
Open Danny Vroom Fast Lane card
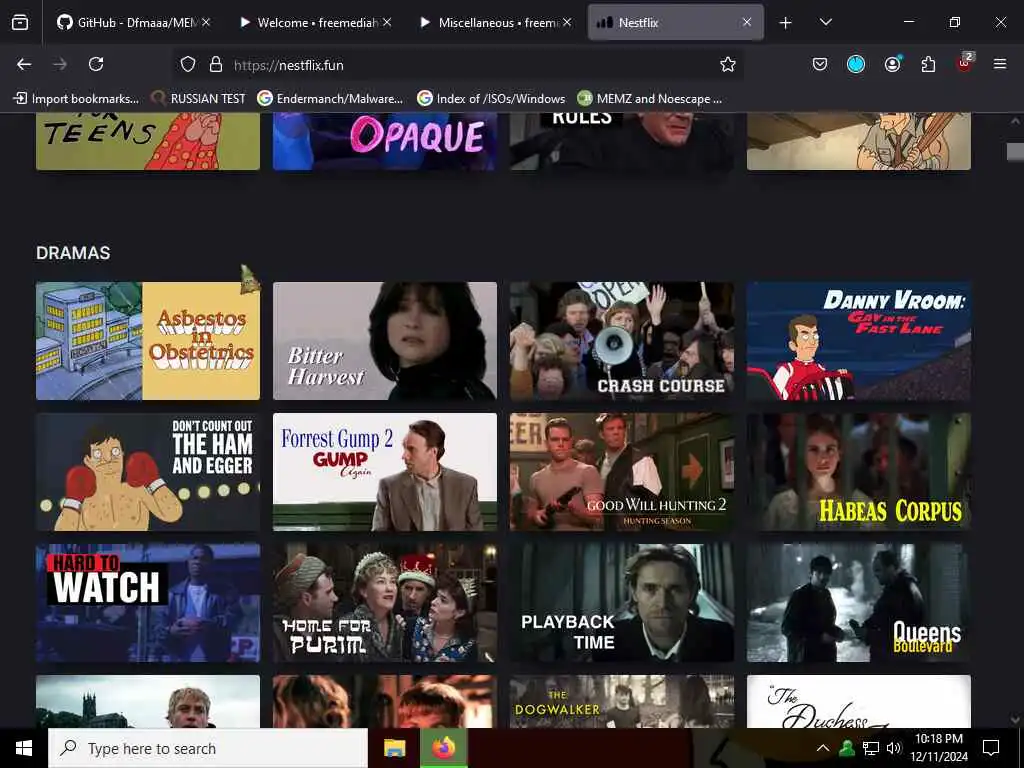[859, 341]
